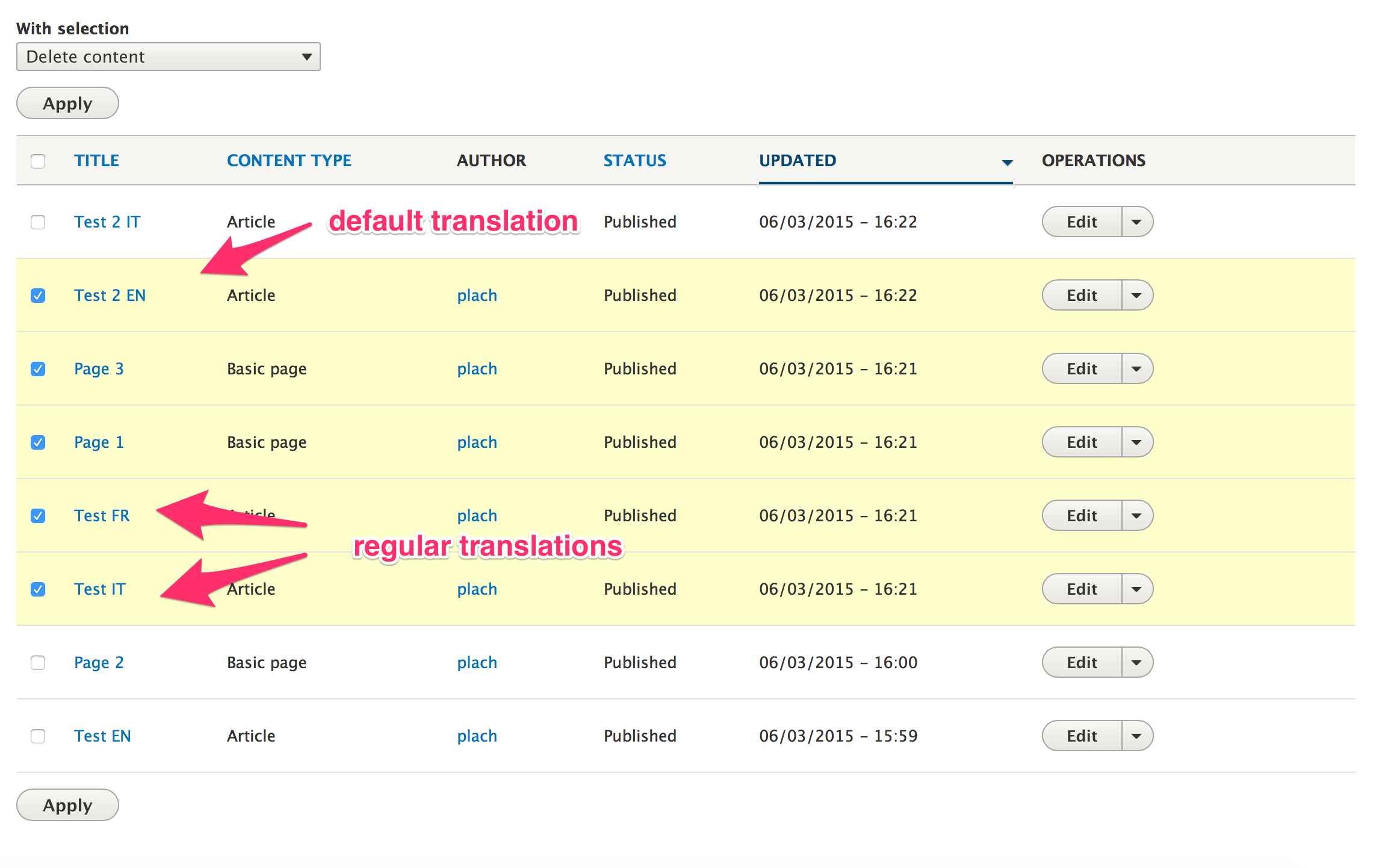The height and width of the screenshot is (868, 1376).
Task: View the author profile 'plach' on Page 3 row
Action: pyautogui.click(x=477, y=369)
